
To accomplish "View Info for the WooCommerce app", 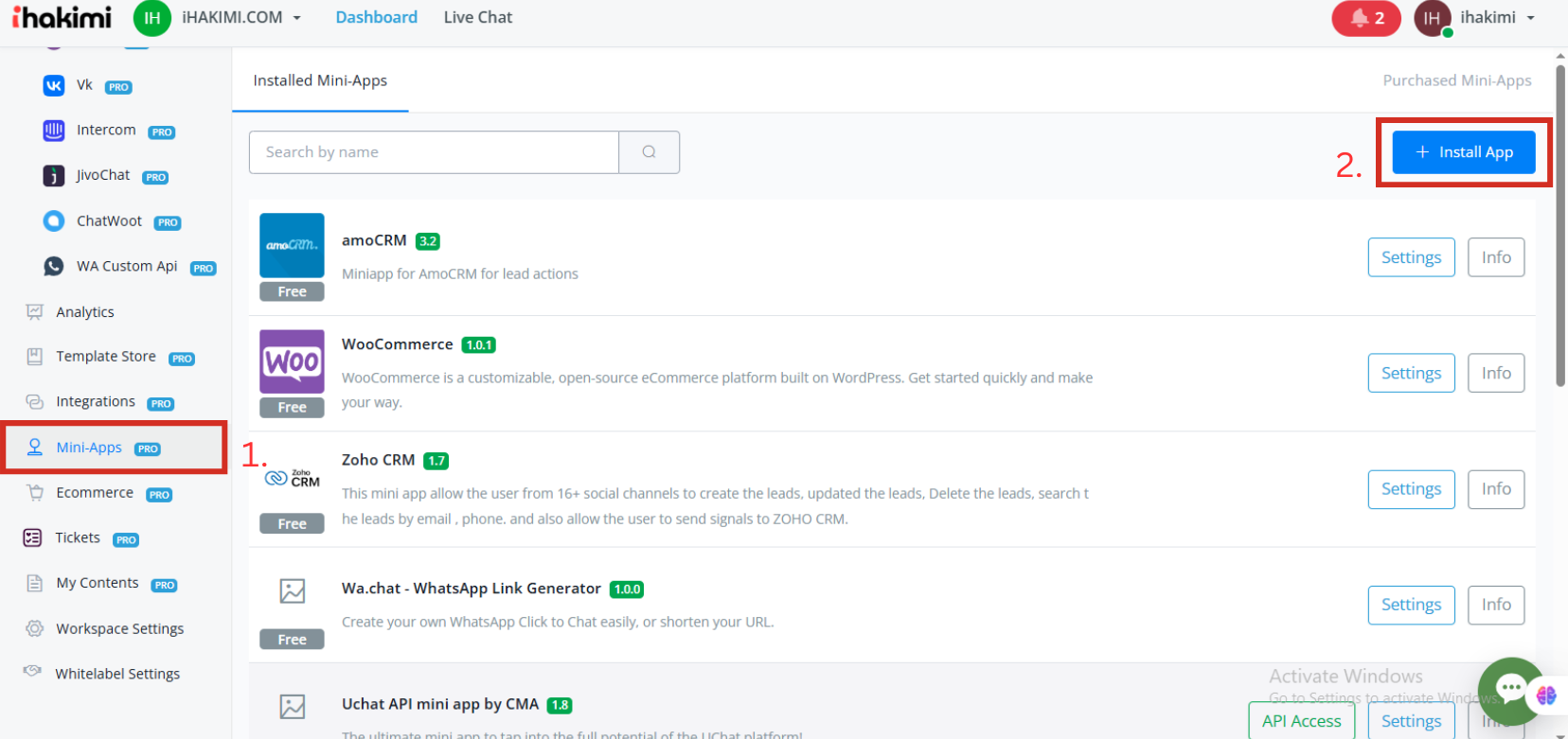I will [x=1496, y=373].
